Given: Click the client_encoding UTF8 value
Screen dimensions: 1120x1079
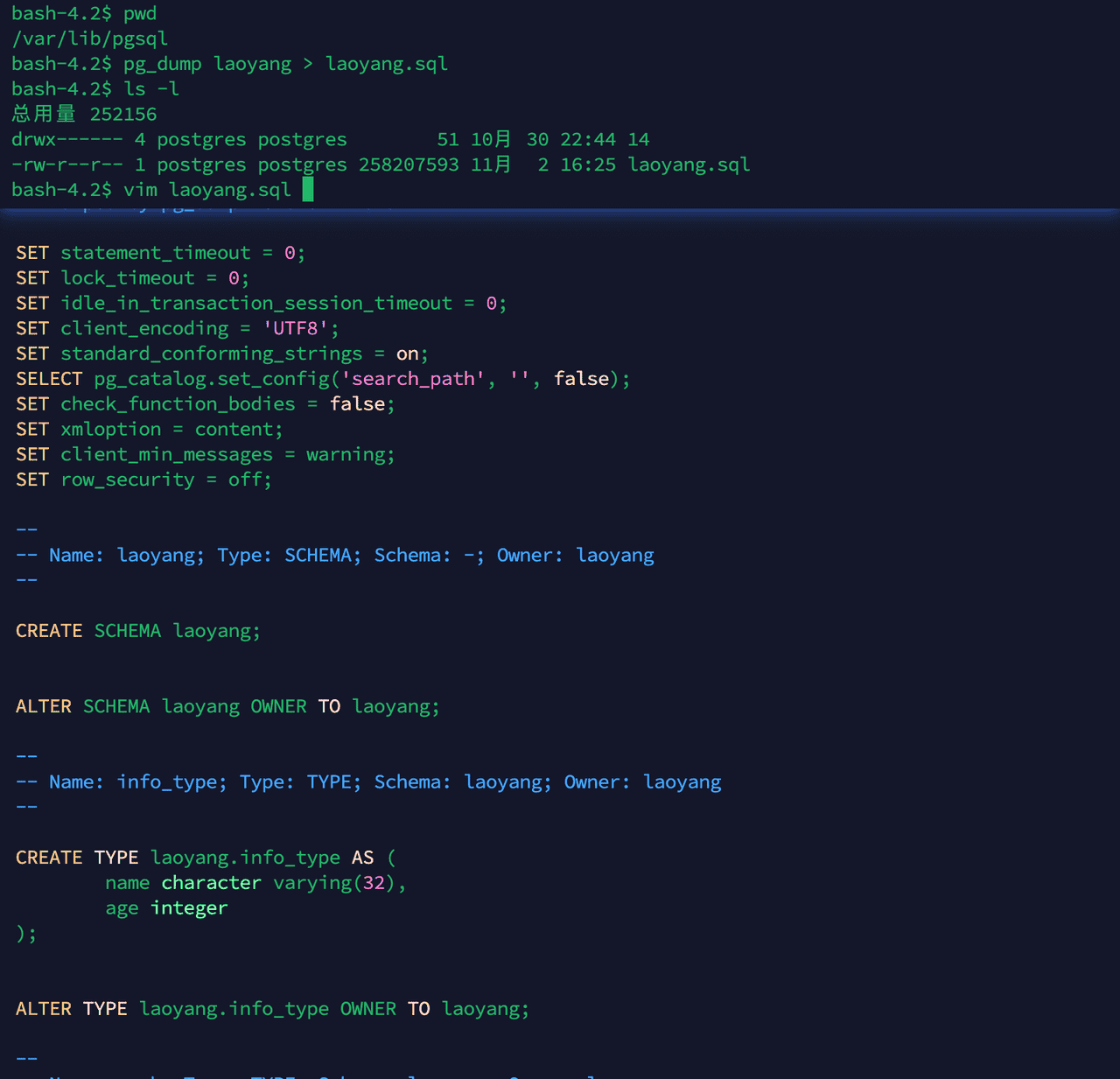Looking at the screenshot, I should [x=296, y=327].
